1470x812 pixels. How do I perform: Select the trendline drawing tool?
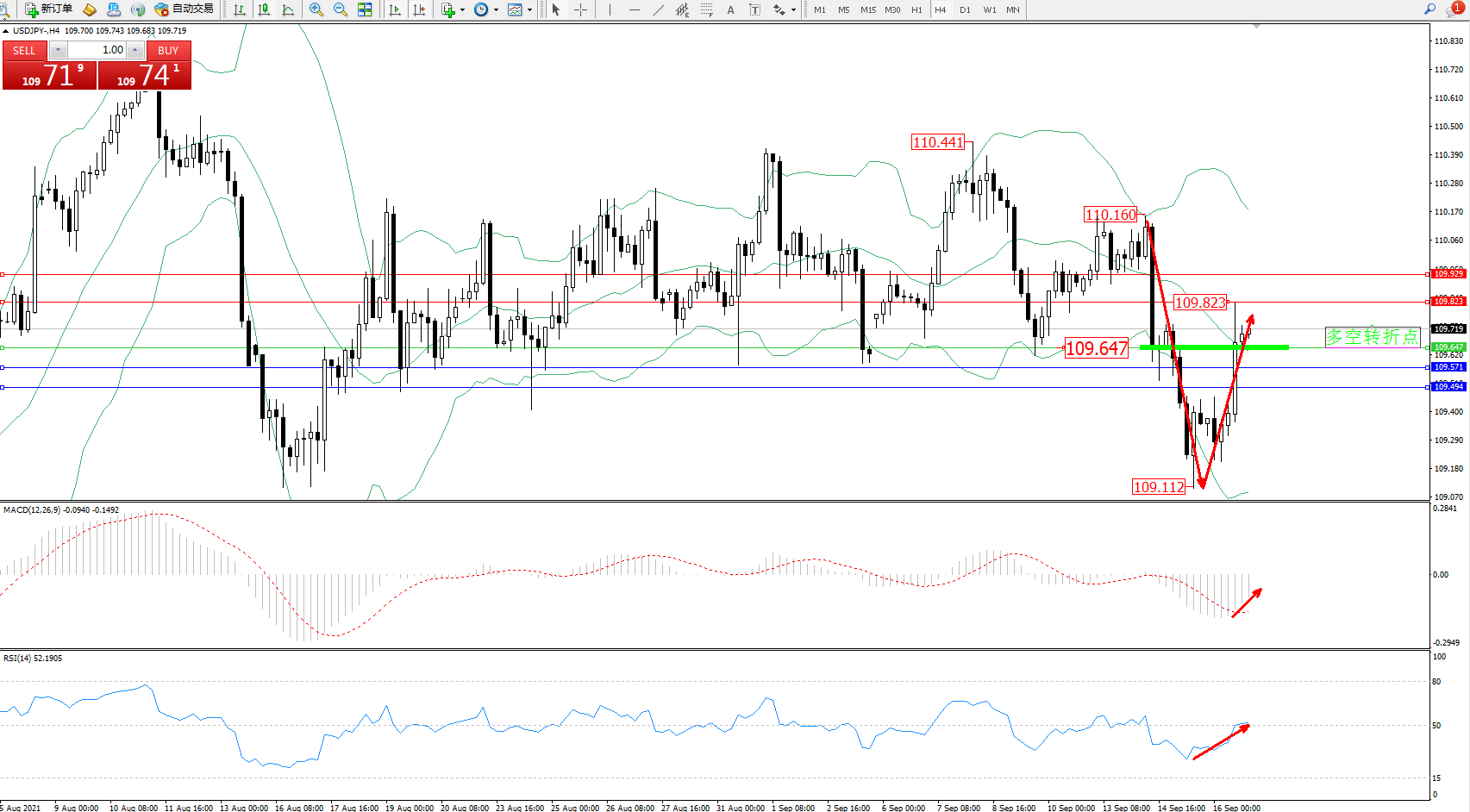coord(659,9)
